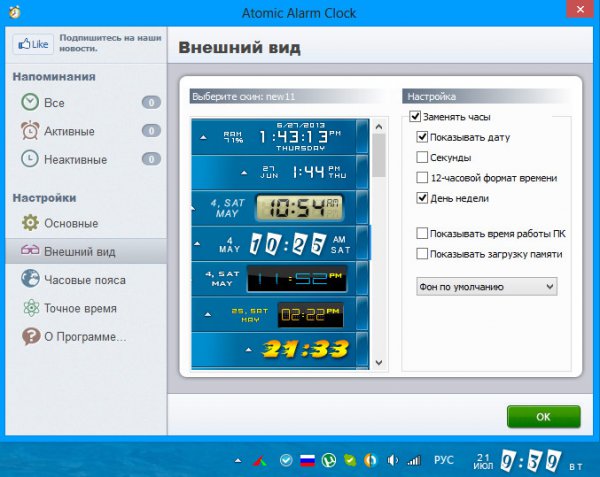Viewport: 600px width, 477px height.
Task: Open the subscribe-to-news link text
Action: (110, 43)
